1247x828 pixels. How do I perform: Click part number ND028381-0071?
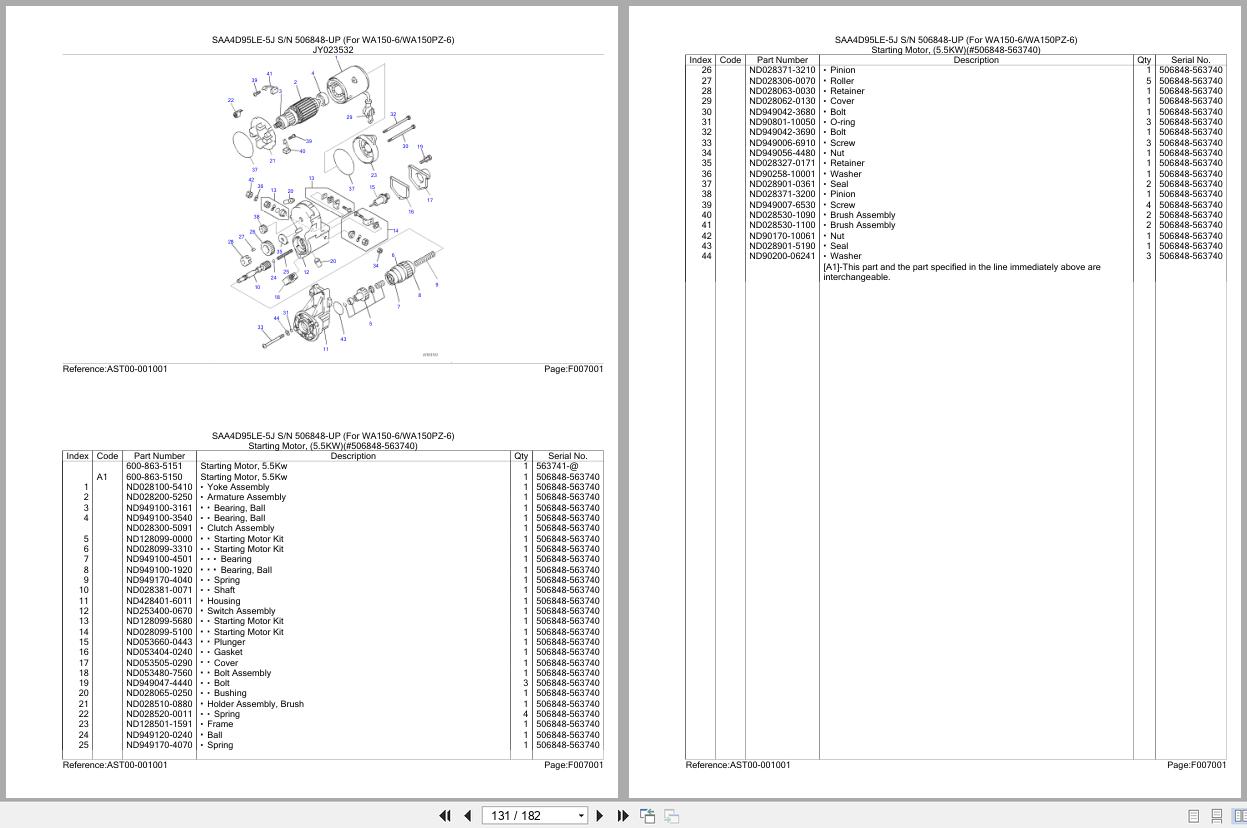tap(159, 590)
